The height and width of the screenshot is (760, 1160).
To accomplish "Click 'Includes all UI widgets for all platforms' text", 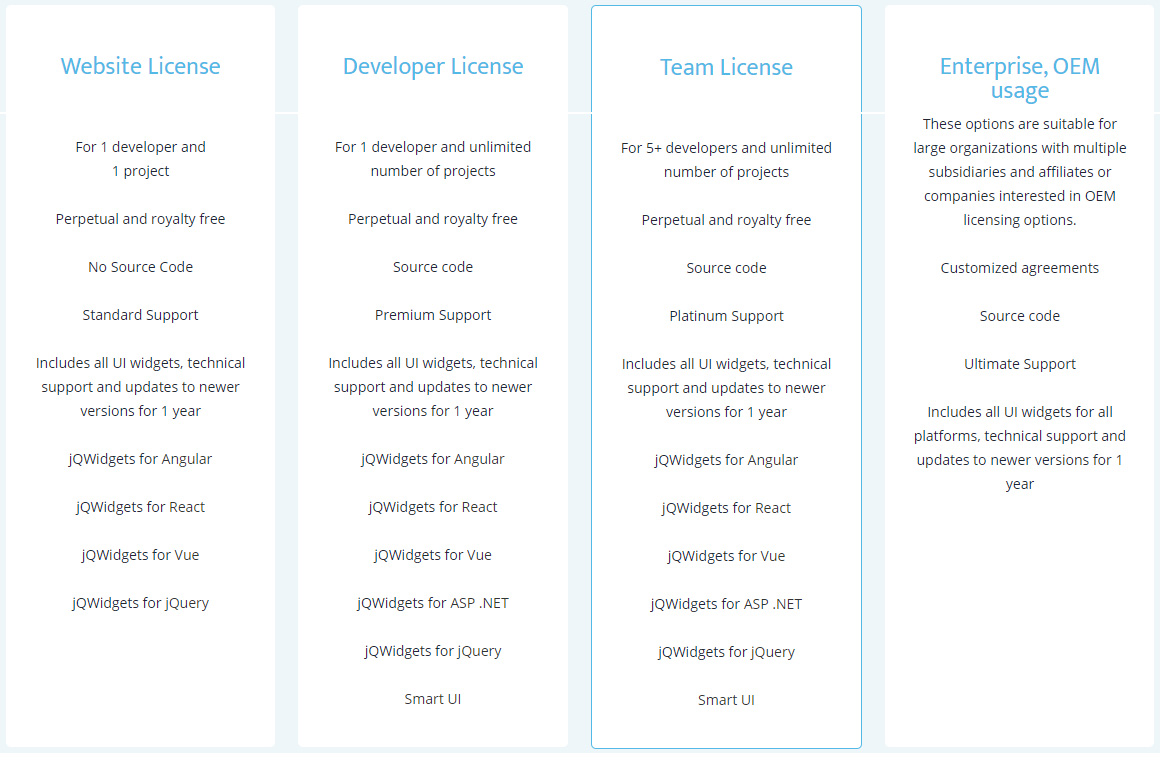I will pos(1019,448).
